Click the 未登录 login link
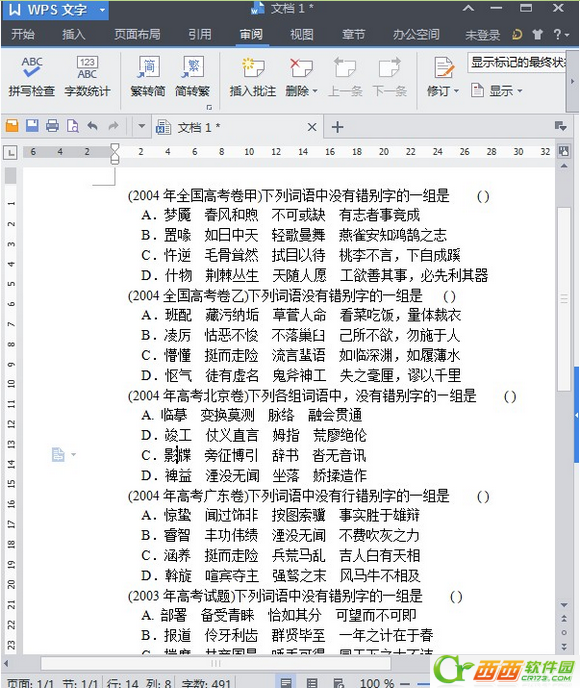This screenshot has width=580, height=688. point(483,35)
